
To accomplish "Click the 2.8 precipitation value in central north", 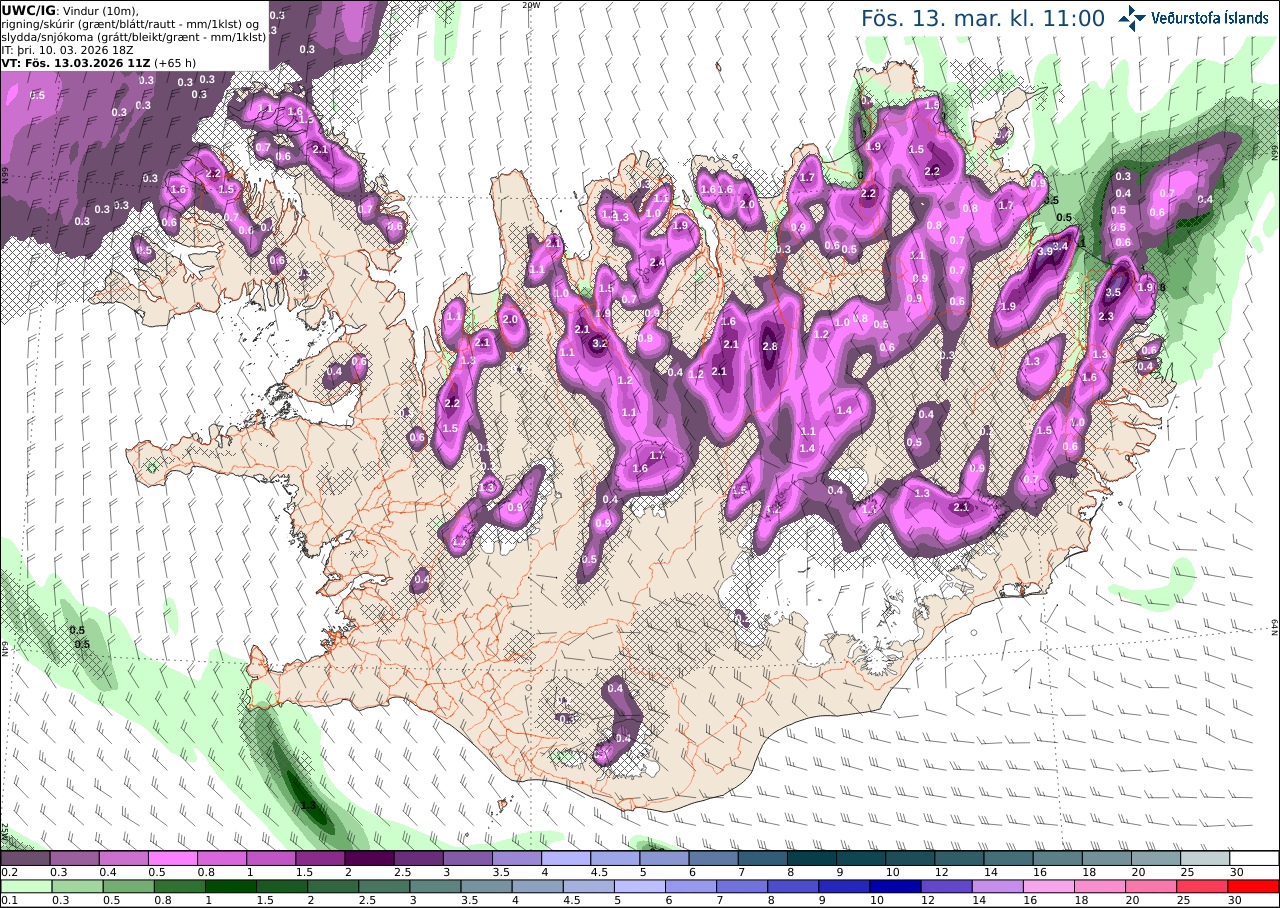I will tap(770, 346).
